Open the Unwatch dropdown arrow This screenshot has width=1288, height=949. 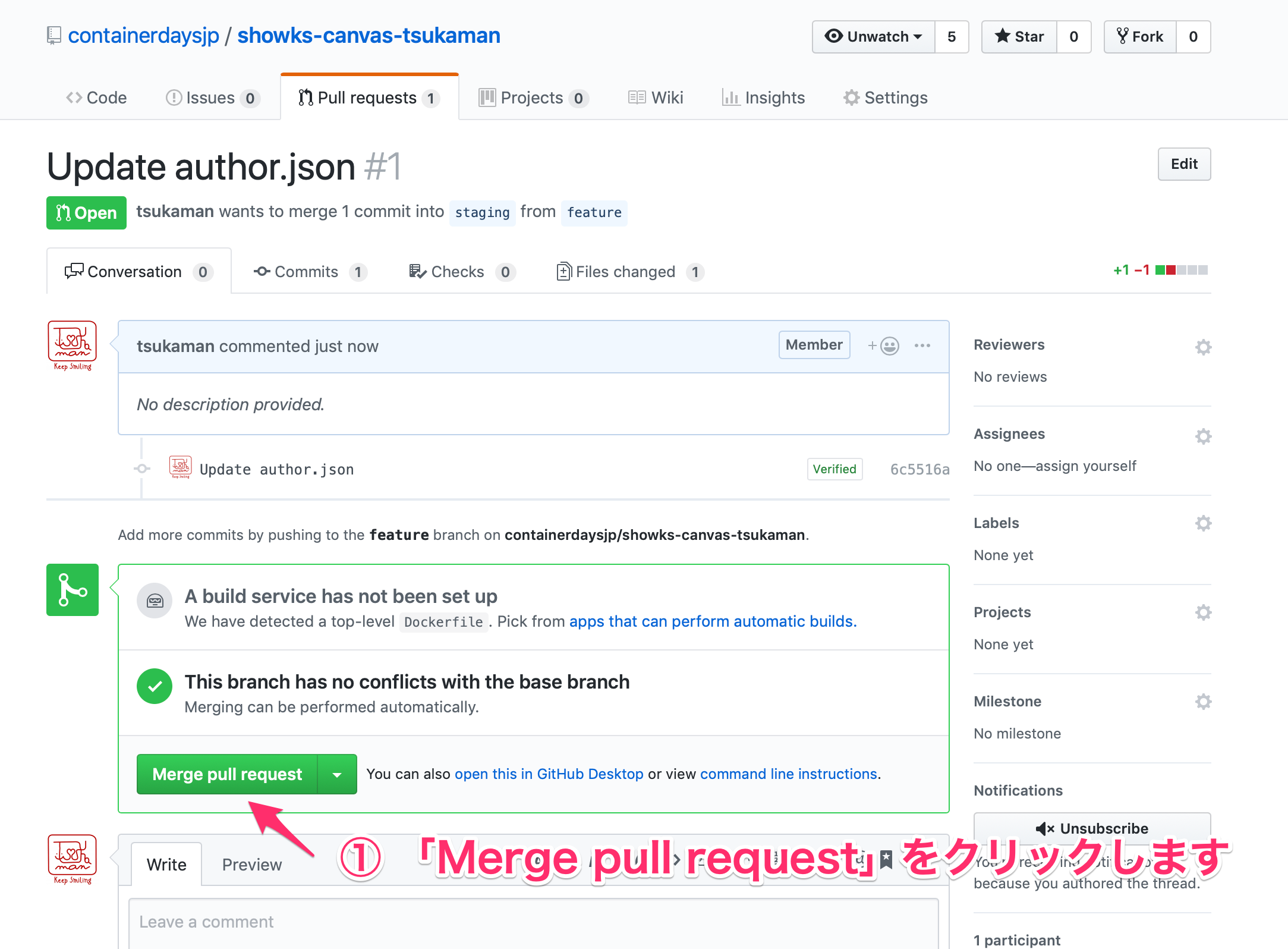click(917, 36)
